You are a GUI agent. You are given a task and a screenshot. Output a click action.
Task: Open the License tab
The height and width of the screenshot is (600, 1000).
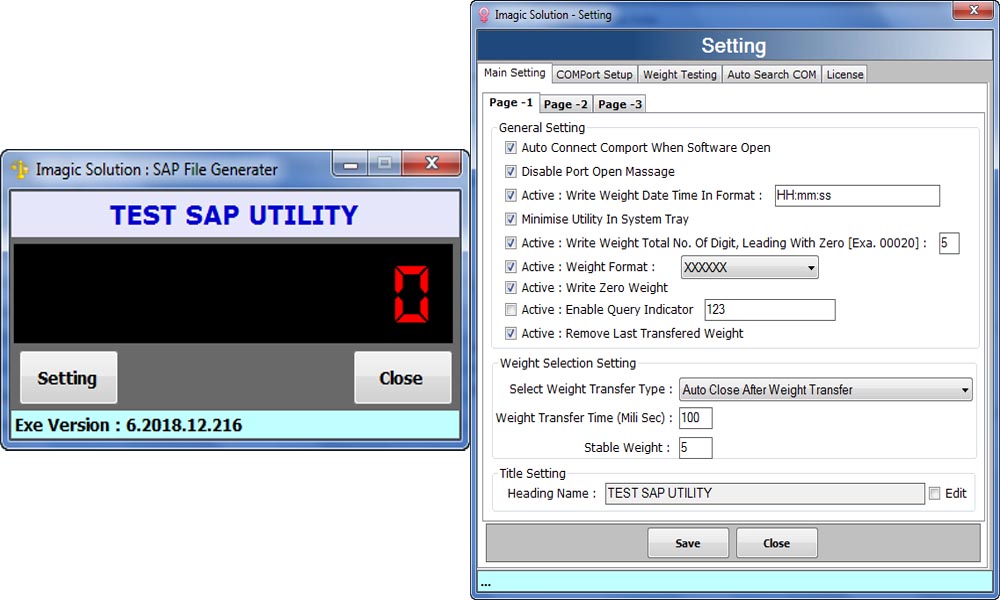[844, 75]
